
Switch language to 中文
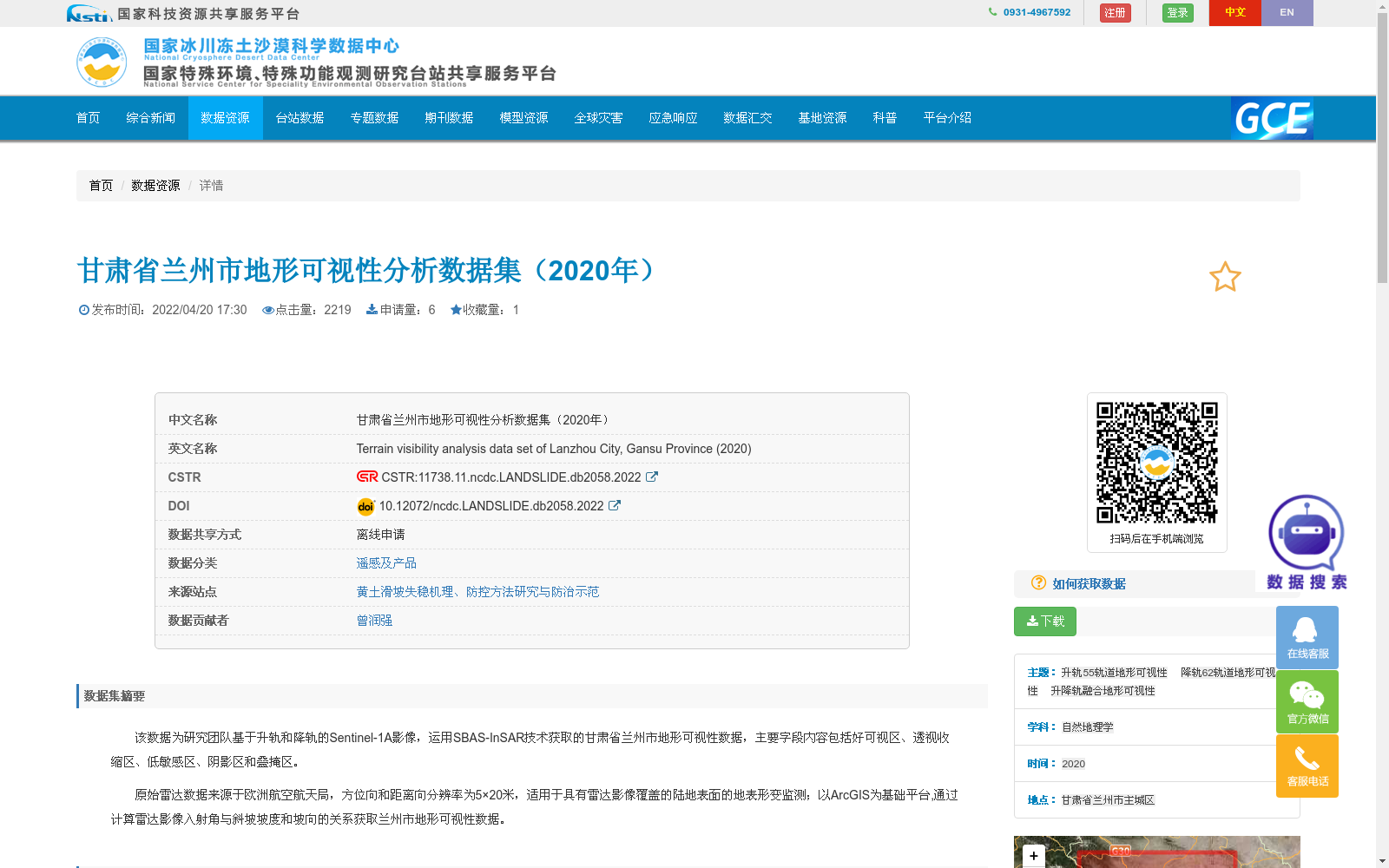pos(1235,13)
